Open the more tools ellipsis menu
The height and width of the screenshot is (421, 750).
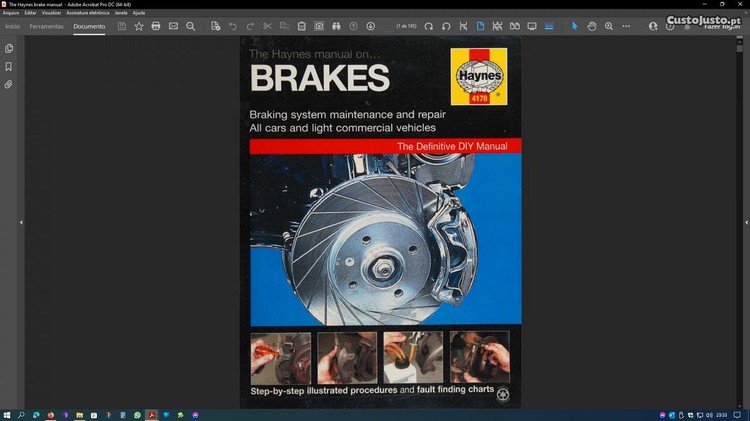(627, 26)
